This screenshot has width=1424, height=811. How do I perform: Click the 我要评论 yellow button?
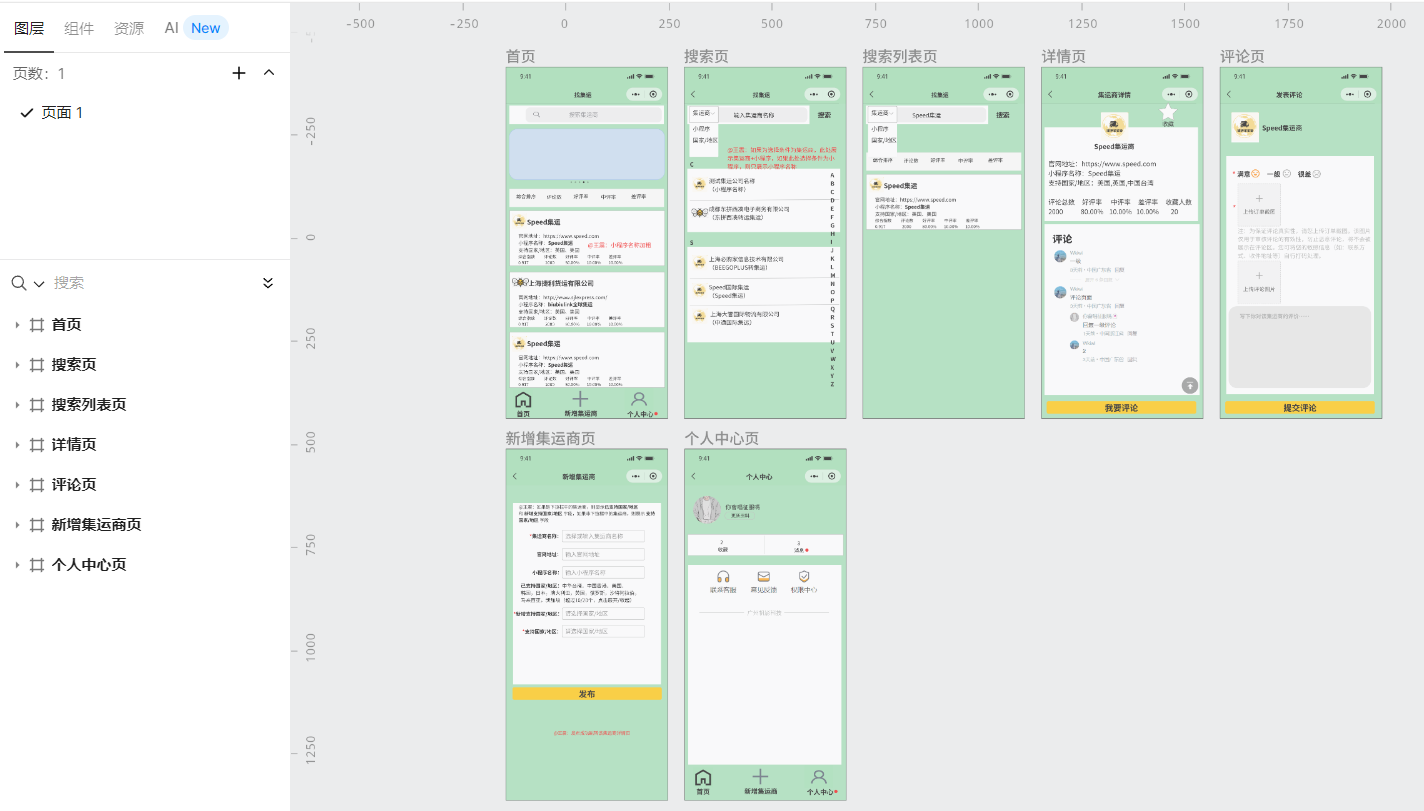[1121, 408]
